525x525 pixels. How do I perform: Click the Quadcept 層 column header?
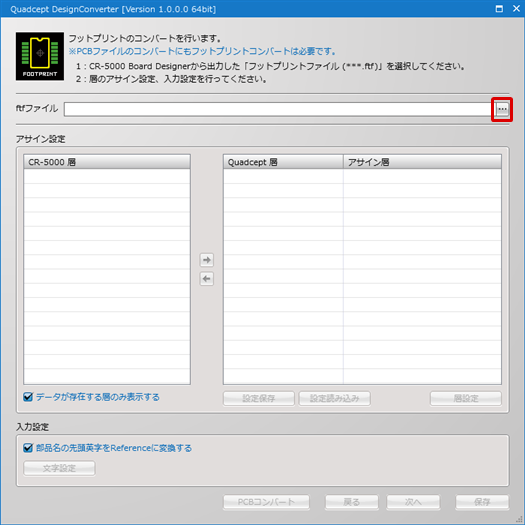pos(283,162)
